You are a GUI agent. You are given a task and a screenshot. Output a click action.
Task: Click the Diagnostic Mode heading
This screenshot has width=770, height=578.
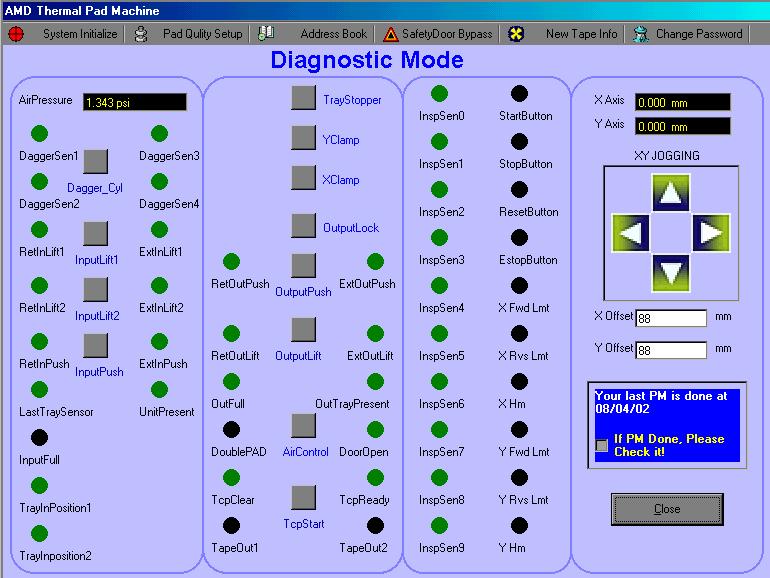pos(367,60)
